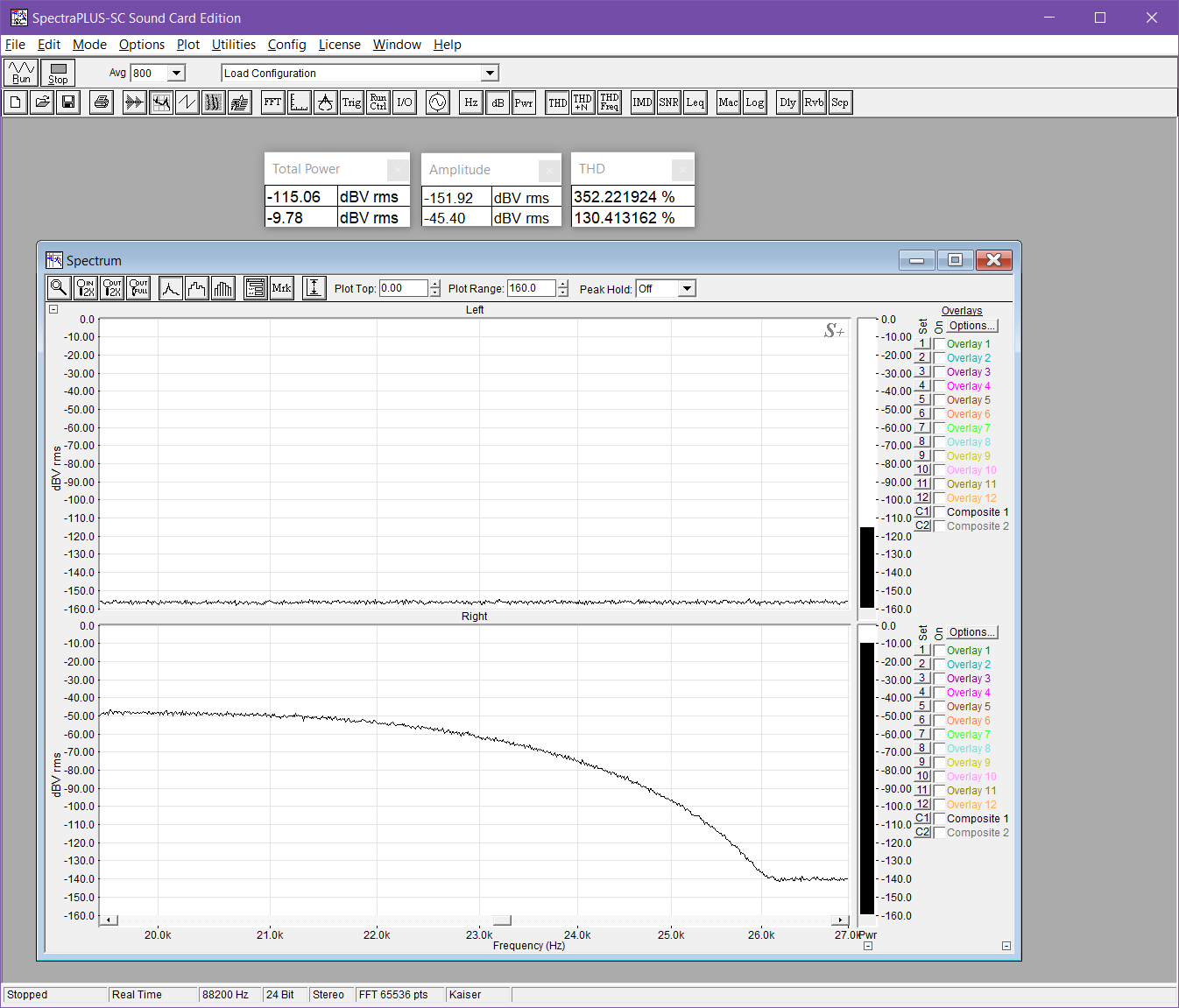Expand the Peak Hold dropdown
This screenshot has width=1179, height=1008.
point(687,289)
